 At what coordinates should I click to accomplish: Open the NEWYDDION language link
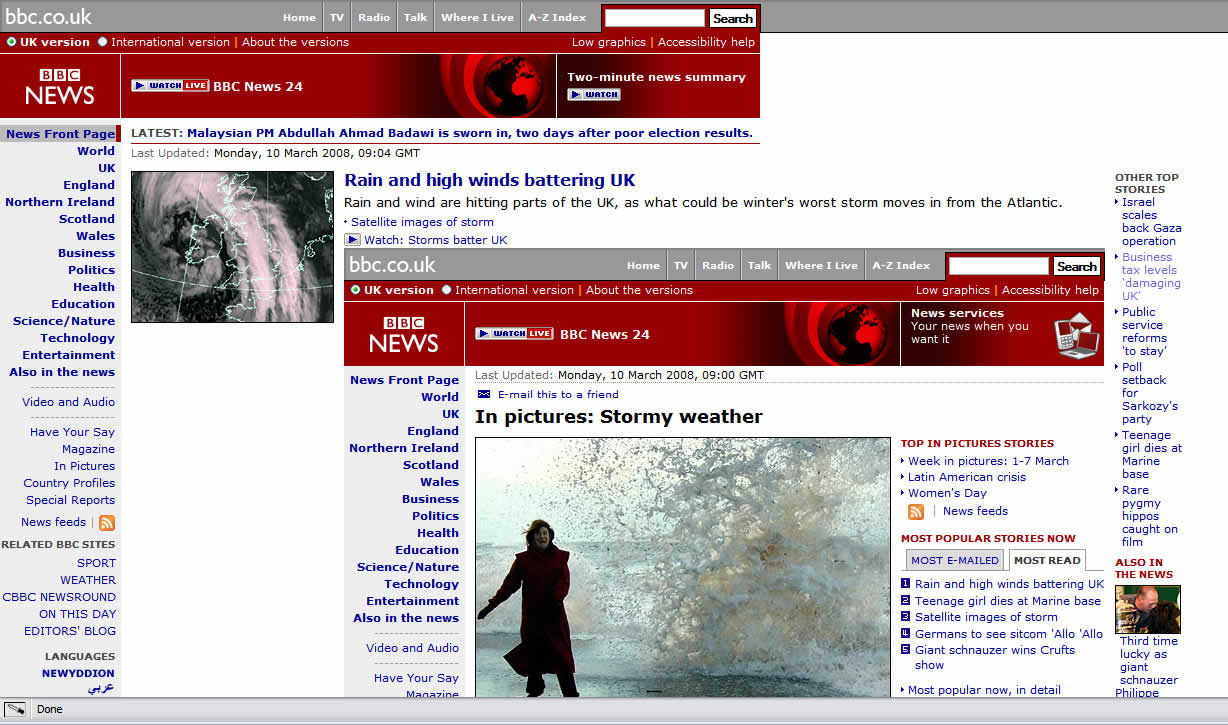click(x=78, y=673)
